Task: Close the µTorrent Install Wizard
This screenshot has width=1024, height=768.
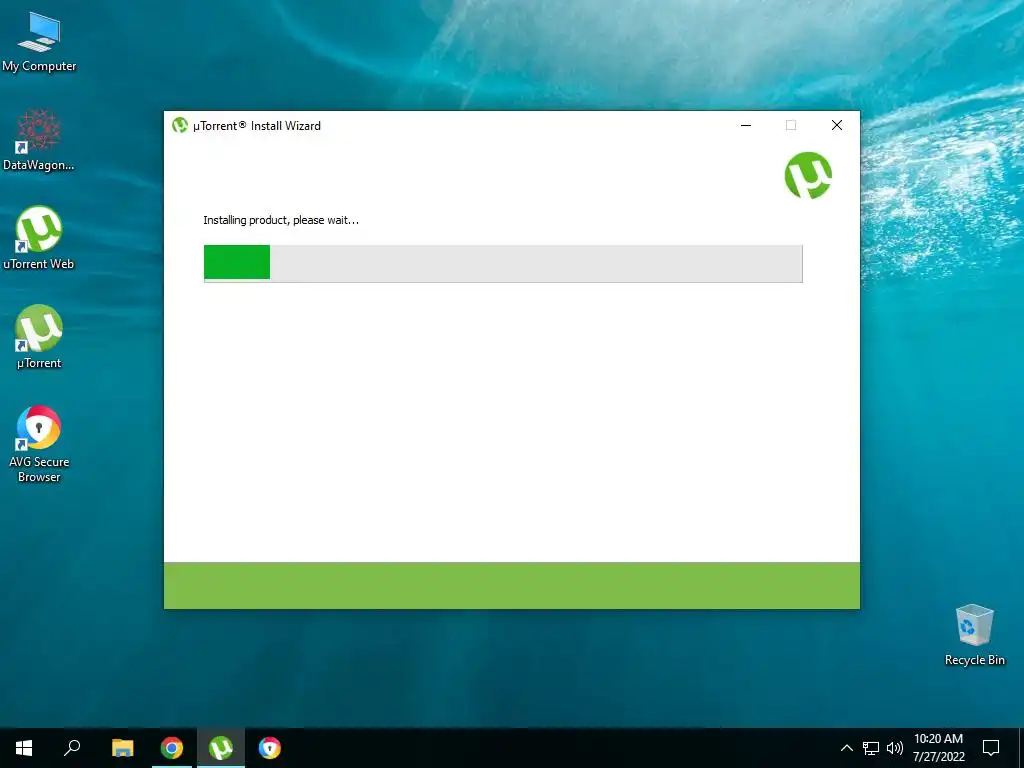Action: tap(837, 125)
